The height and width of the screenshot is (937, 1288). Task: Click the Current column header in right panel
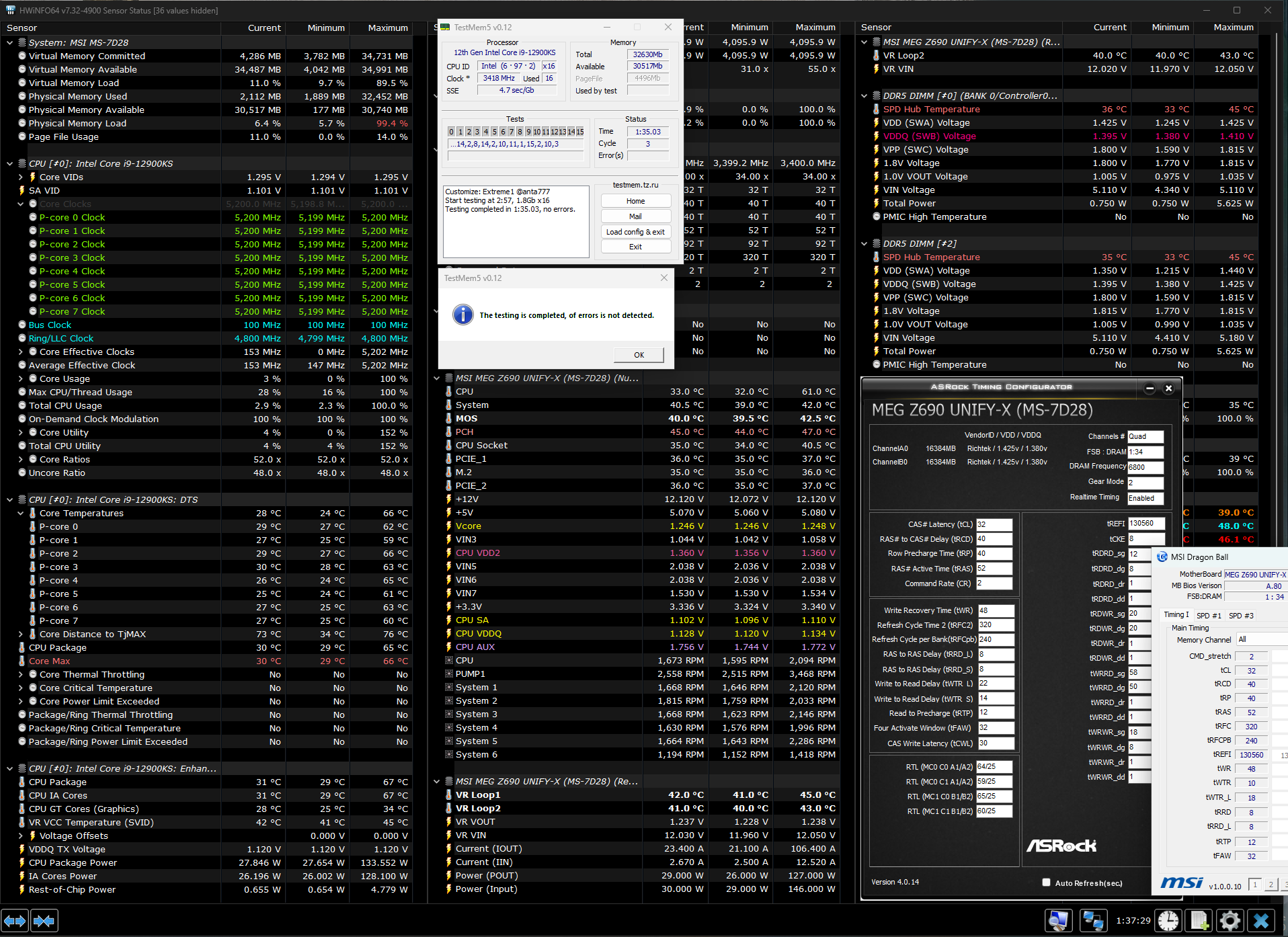tap(1097, 27)
